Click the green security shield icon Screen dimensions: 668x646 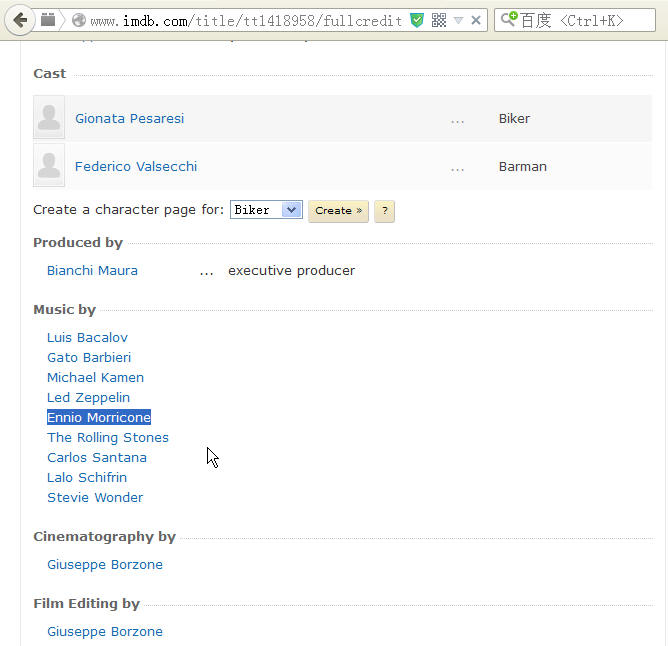point(417,20)
